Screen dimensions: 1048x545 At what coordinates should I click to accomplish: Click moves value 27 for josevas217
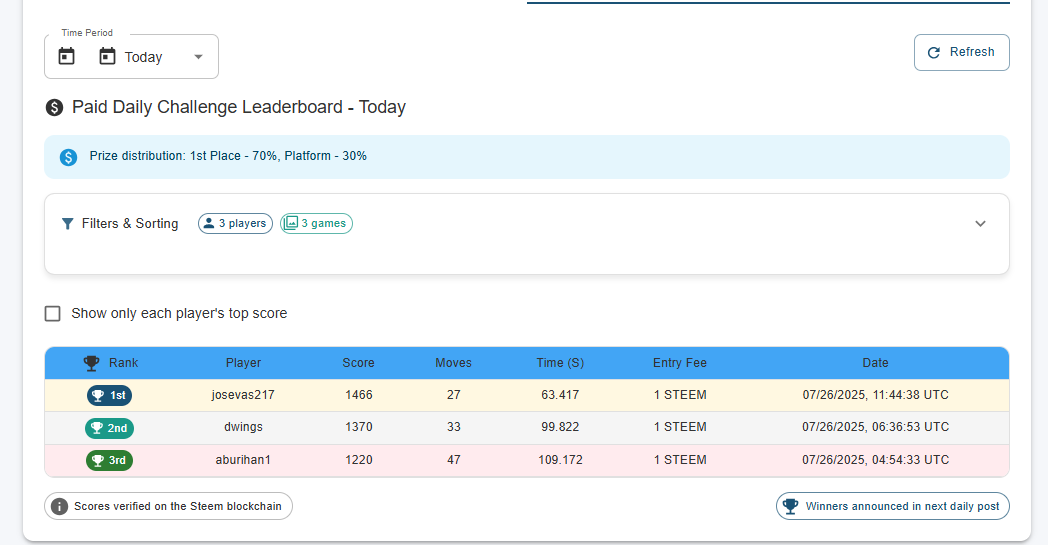click(454, 395)
